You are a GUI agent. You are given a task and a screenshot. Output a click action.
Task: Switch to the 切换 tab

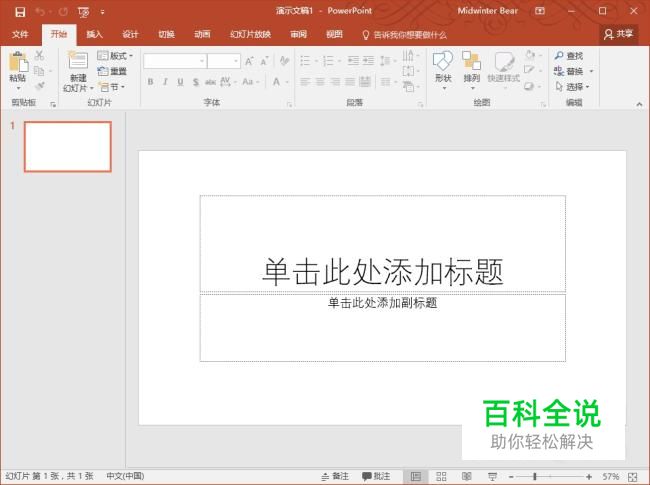pyautogui.click(x=166, y=34)
